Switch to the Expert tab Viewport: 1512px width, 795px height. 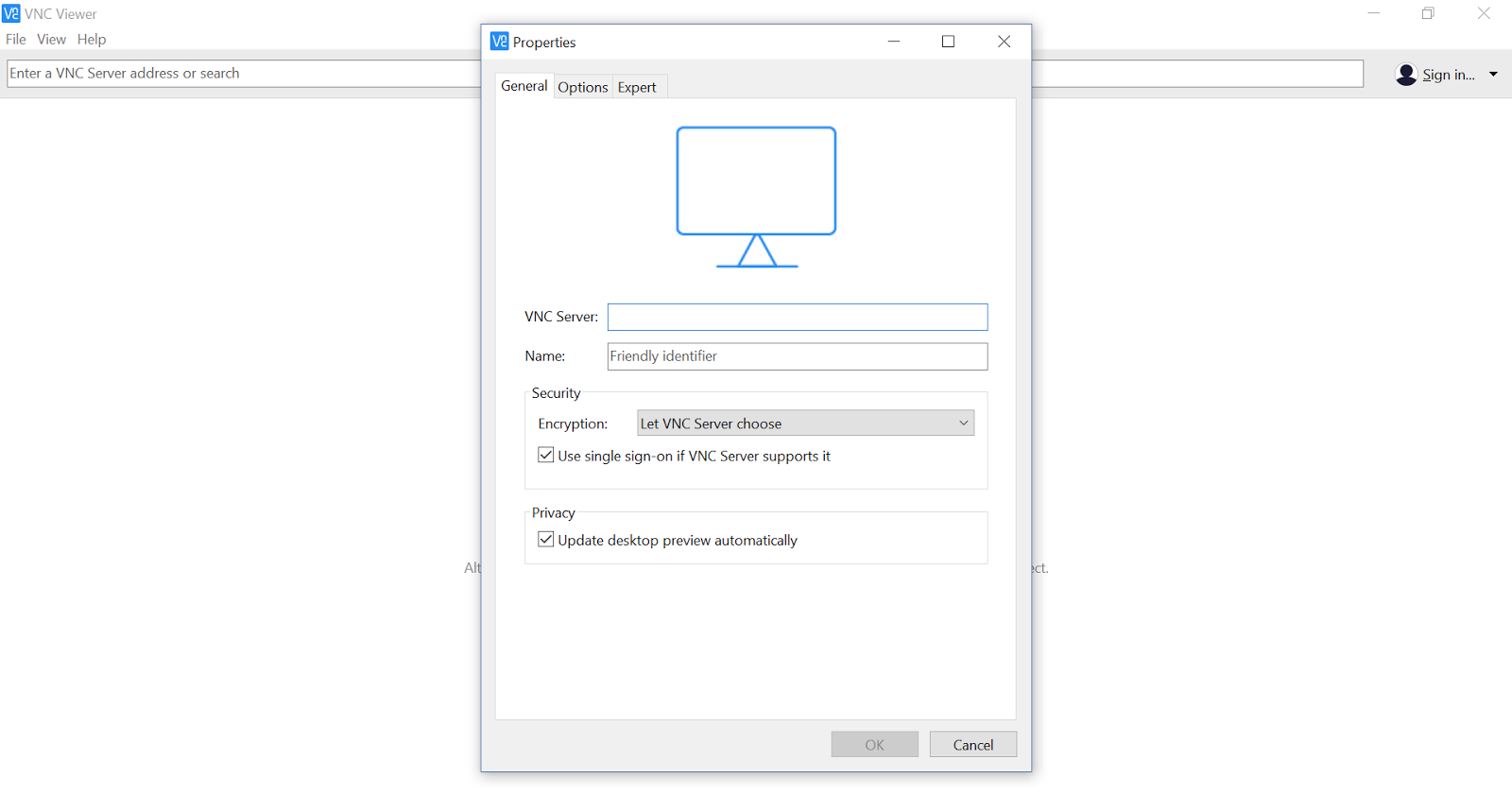[x=637, y=87]
